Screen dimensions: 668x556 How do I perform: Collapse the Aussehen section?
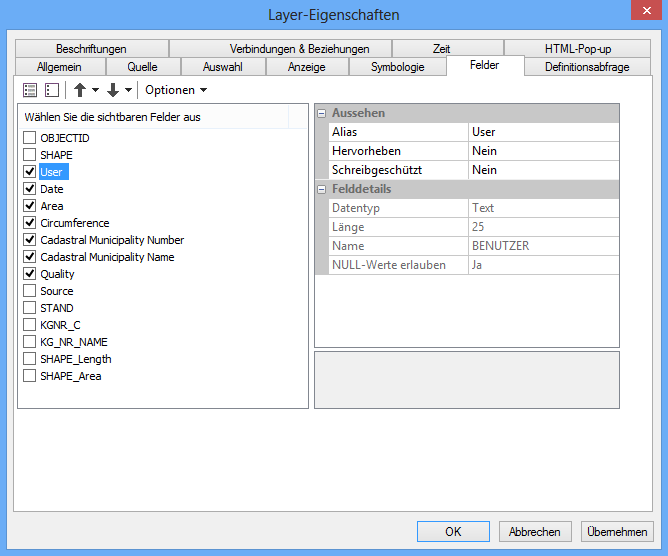(x=322, y=113)
